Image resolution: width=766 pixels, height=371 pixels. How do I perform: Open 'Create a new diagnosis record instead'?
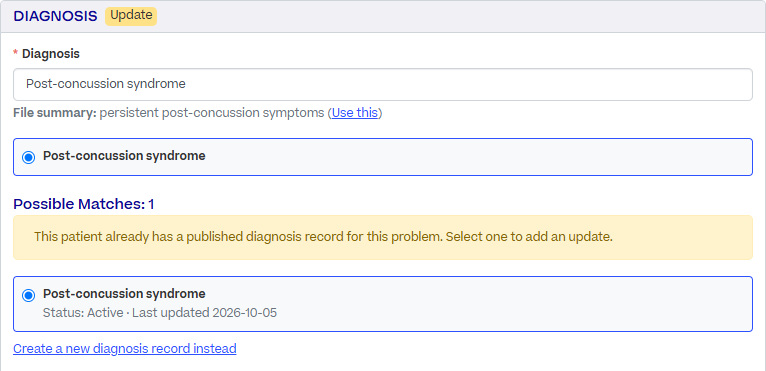tap(125, 349)
